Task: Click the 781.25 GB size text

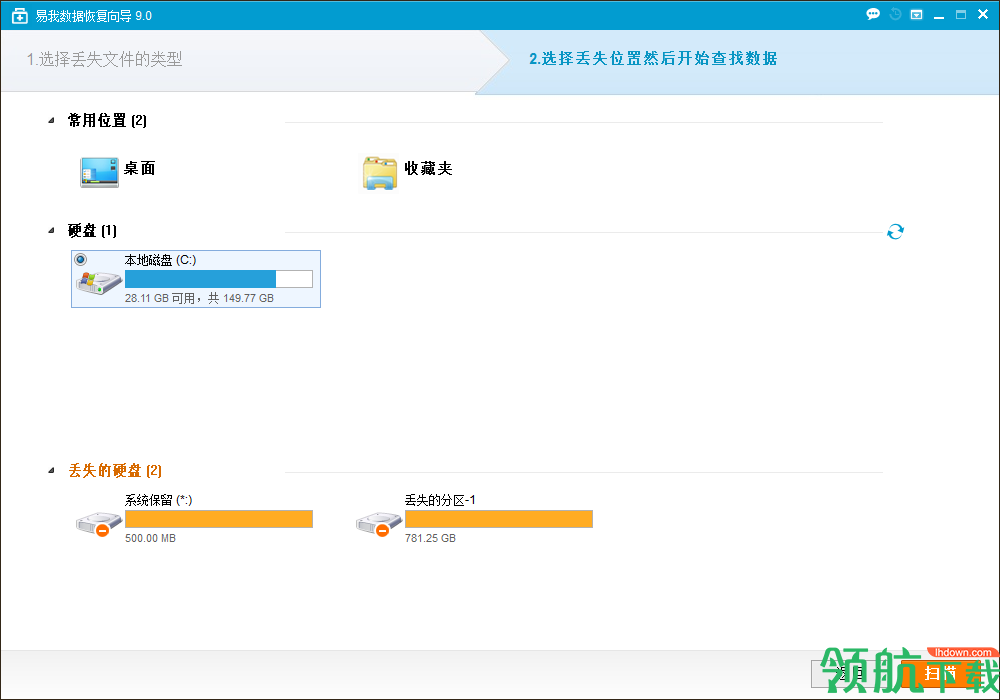Action: pos(430,538)
